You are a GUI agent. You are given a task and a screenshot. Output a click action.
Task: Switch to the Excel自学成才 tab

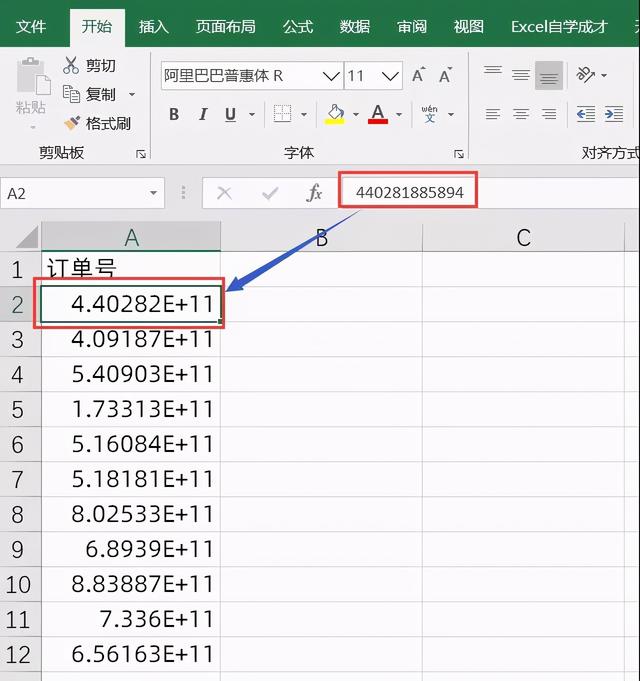click(x=559, y=26)
